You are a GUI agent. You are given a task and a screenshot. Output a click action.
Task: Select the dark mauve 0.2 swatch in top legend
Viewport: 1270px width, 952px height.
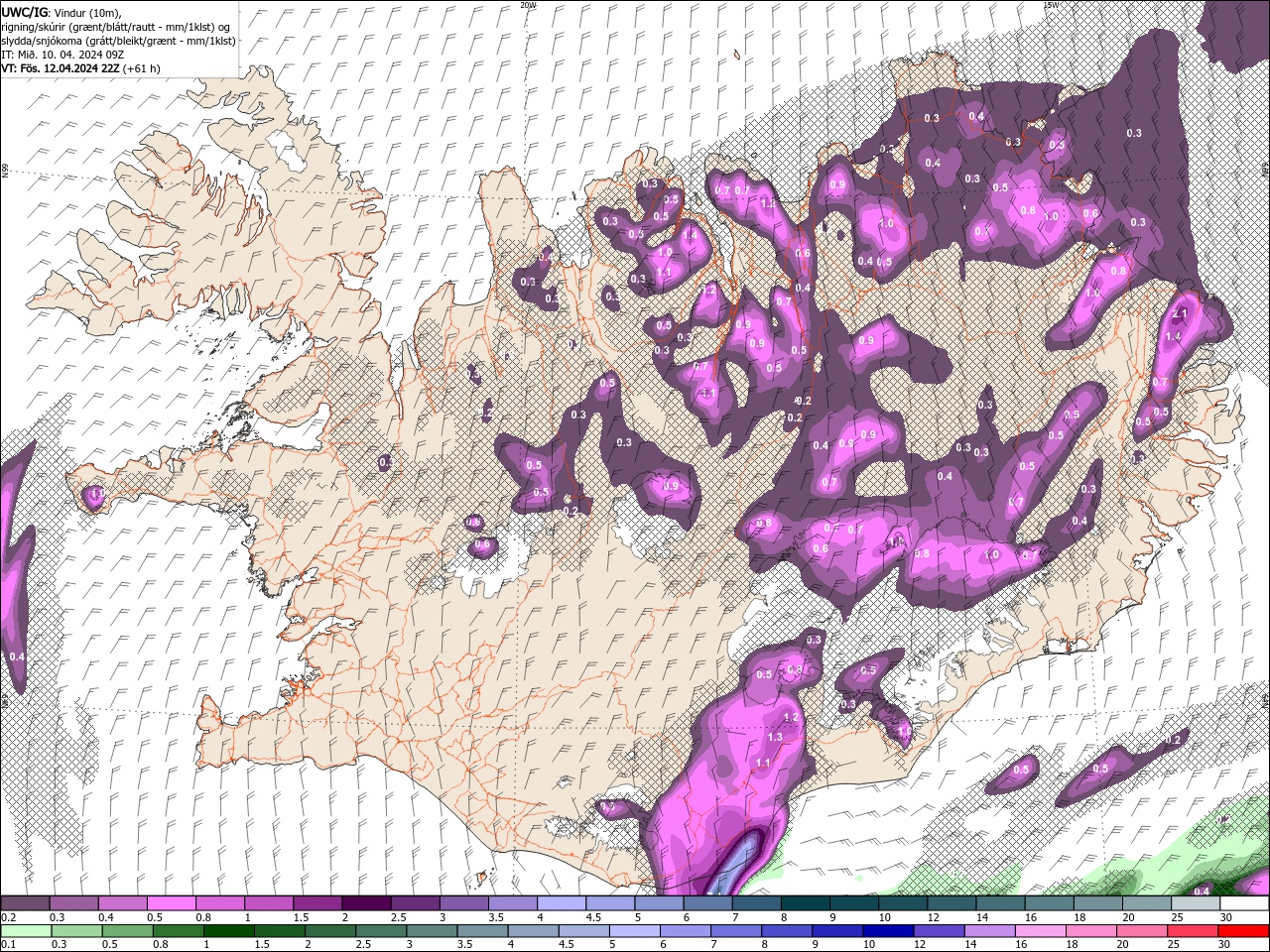[25, 904]
